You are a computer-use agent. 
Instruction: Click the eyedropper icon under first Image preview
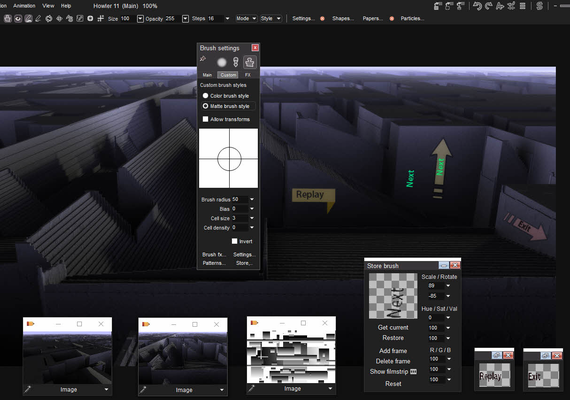pos(28,389)
